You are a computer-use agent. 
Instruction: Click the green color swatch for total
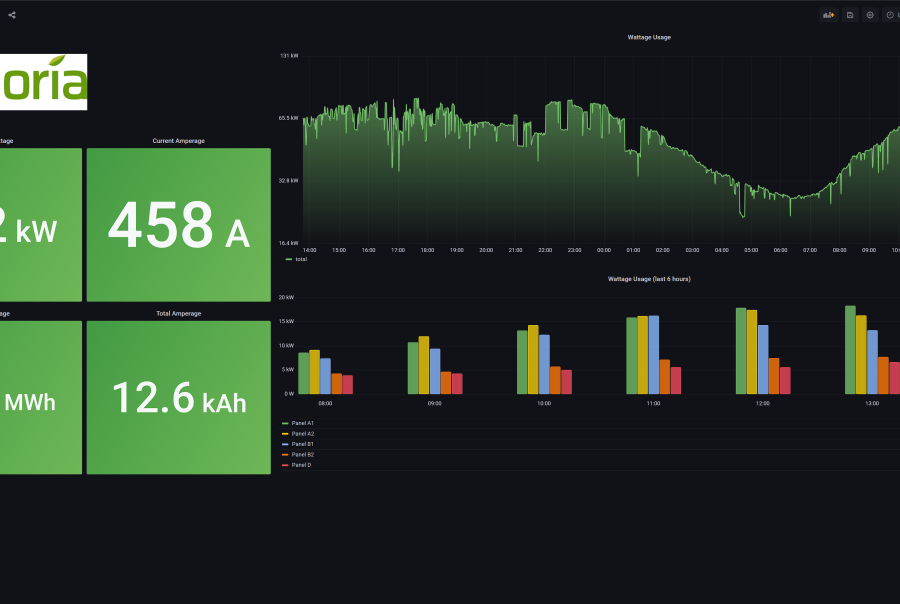[288, 259]
